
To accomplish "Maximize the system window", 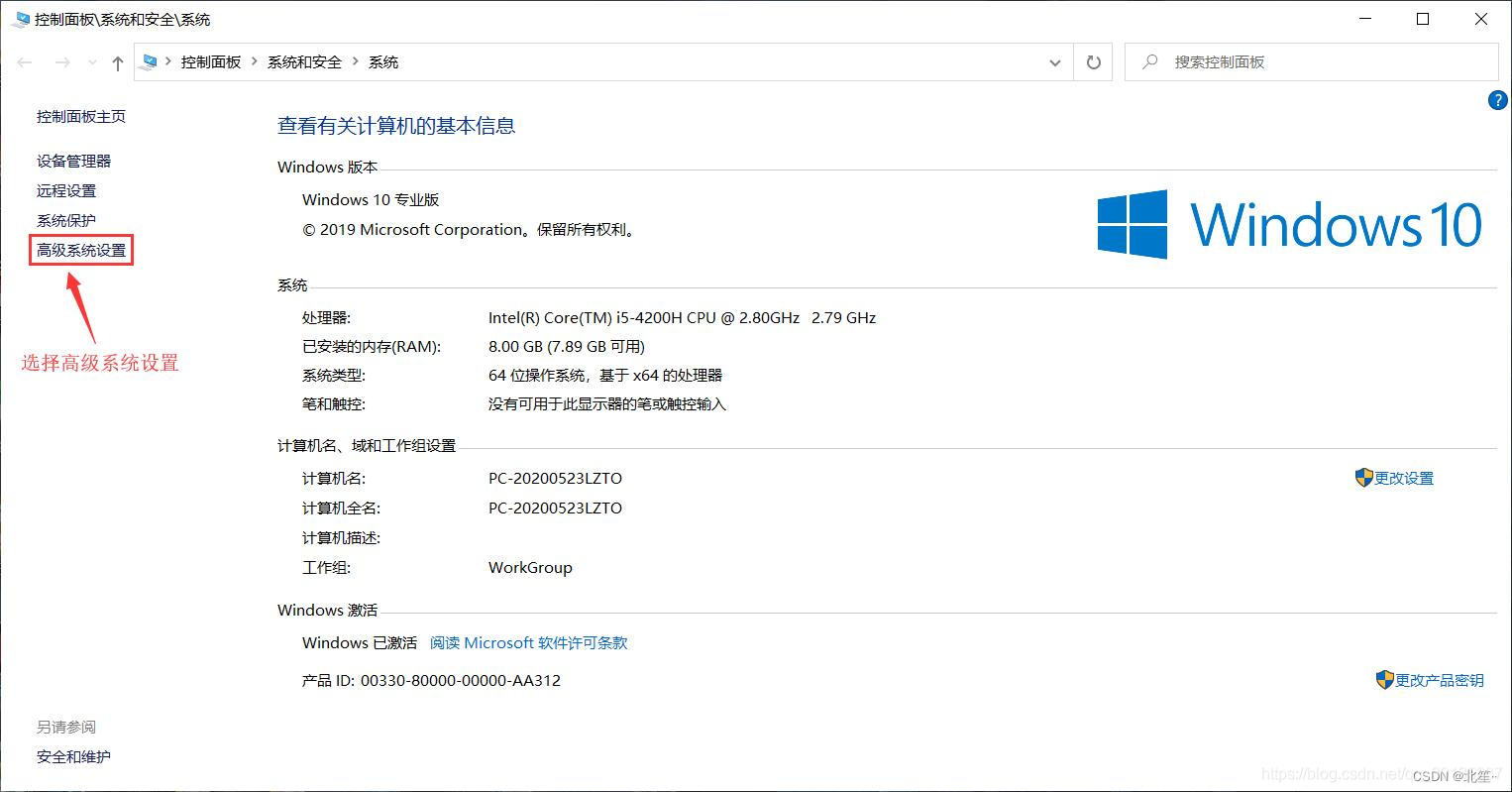I will [1423, 19].
